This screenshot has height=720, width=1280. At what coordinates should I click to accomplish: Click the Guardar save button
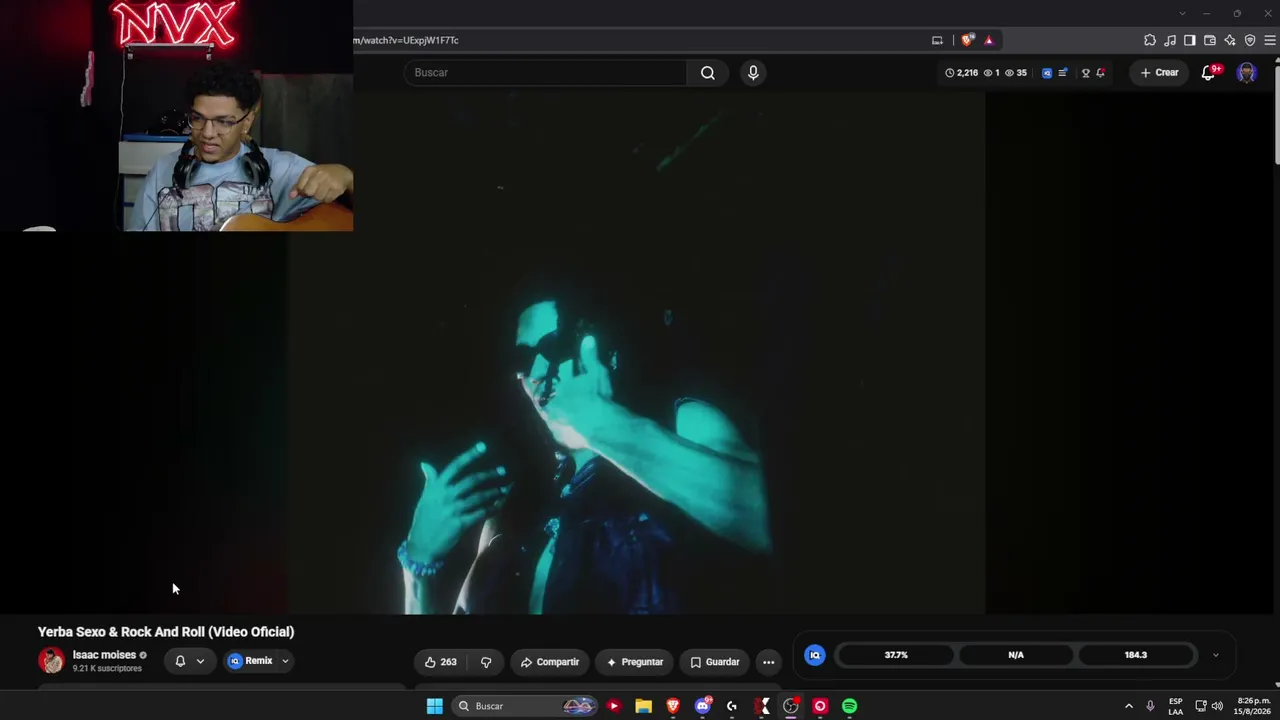(x=715, y=662)
